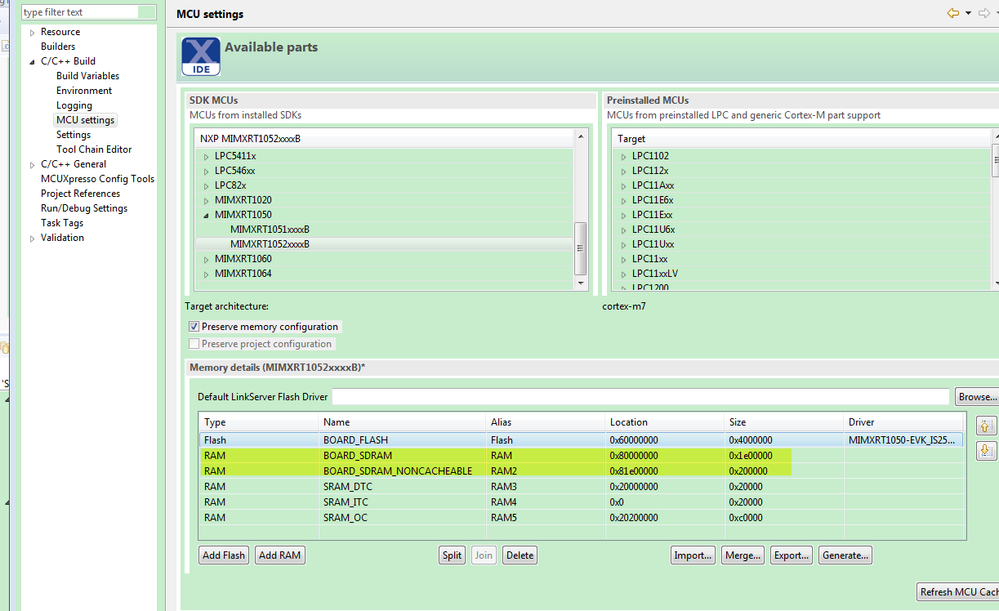Image resolution: width=999 pixels, height=611 pixels.
Task: Expand the LPC546xx SDK MCU group
Action: pyautogui.click(x=206, y=171)
